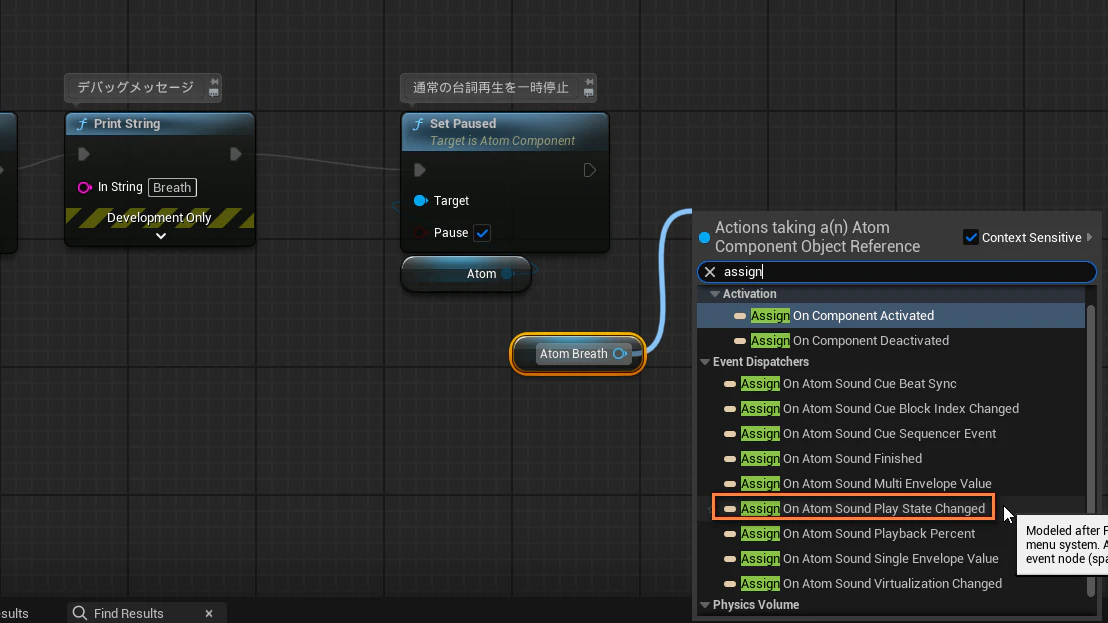
Task: Click the Atom Breath node output pin
Action: (620, 353)
